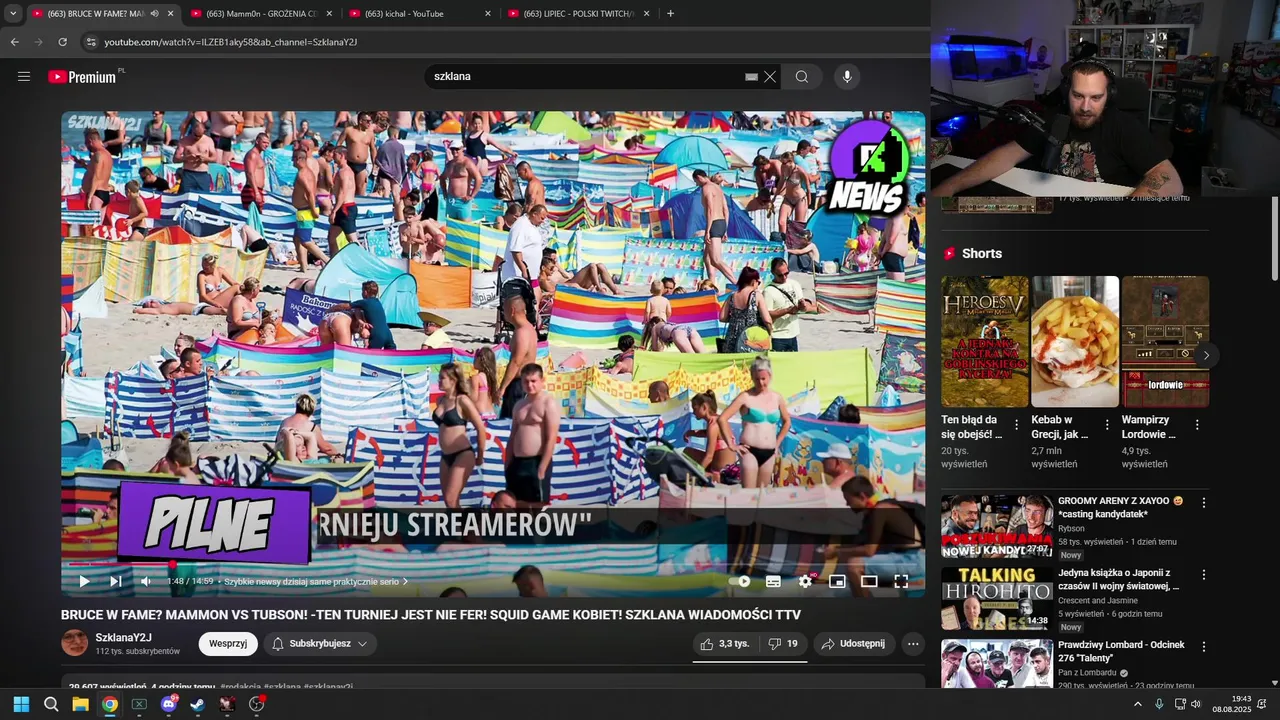Open player settings gear
Viewport: 1280px width, 720px height.
[x=805, y=581]
